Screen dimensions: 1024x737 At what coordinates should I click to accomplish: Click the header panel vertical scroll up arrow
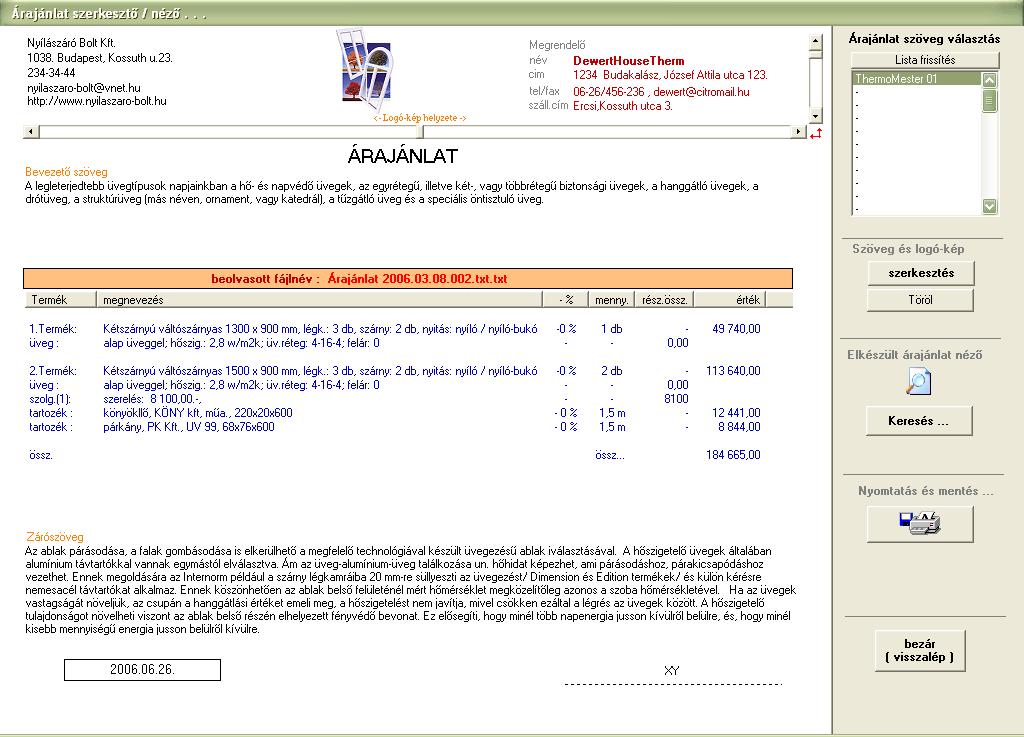815,41
